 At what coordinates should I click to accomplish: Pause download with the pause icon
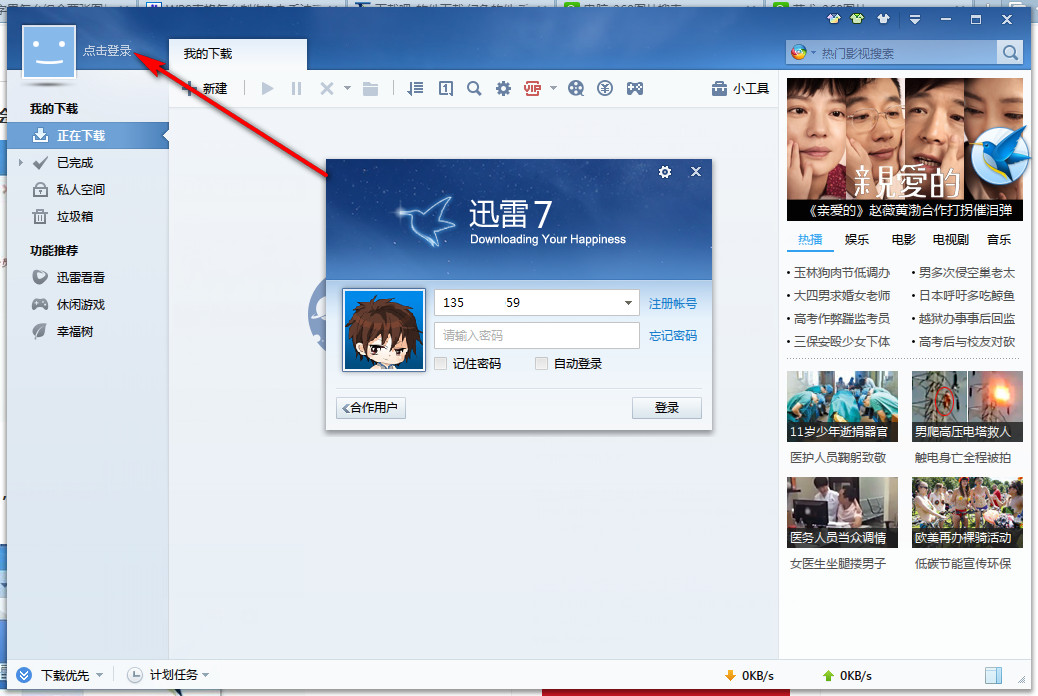(296, 88)
